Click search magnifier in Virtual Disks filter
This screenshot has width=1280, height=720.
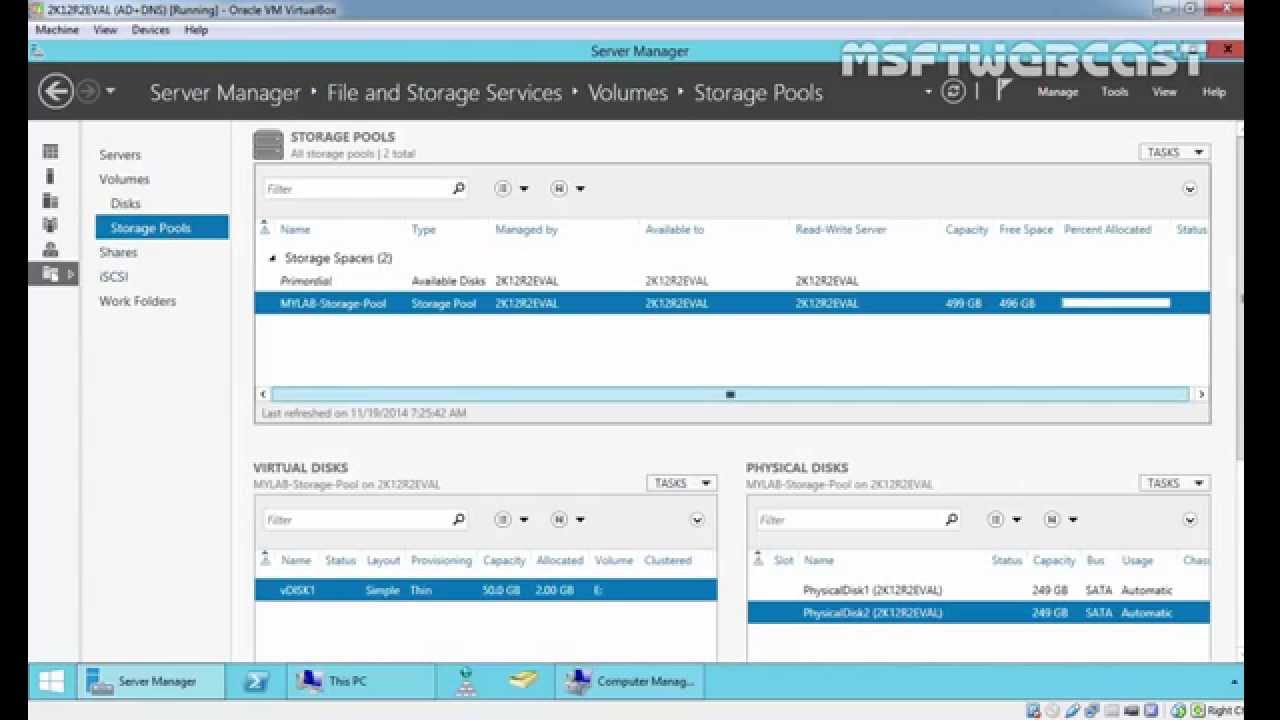click(x=459, y=519)
